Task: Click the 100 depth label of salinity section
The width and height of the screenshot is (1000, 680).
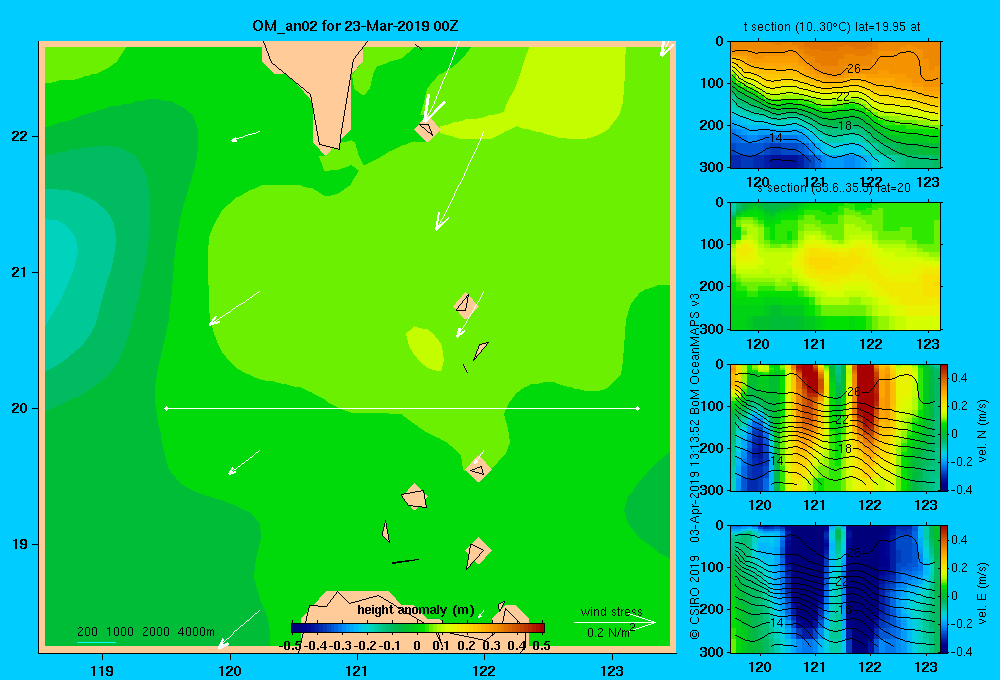Action: tap(712, 244)
